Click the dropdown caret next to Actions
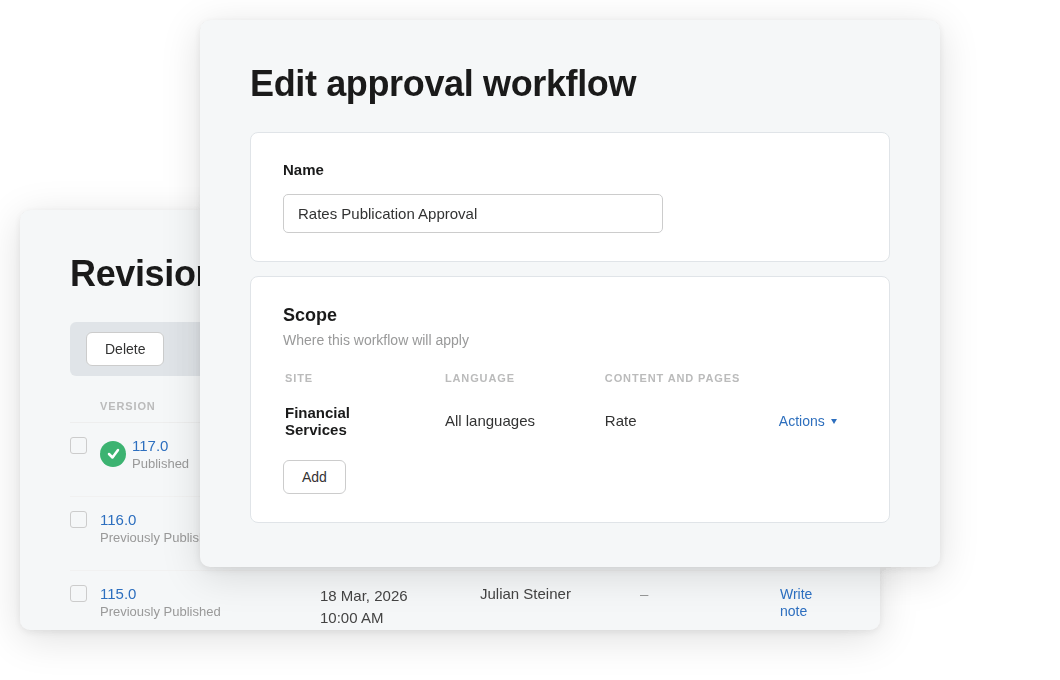 coord(836,421)
